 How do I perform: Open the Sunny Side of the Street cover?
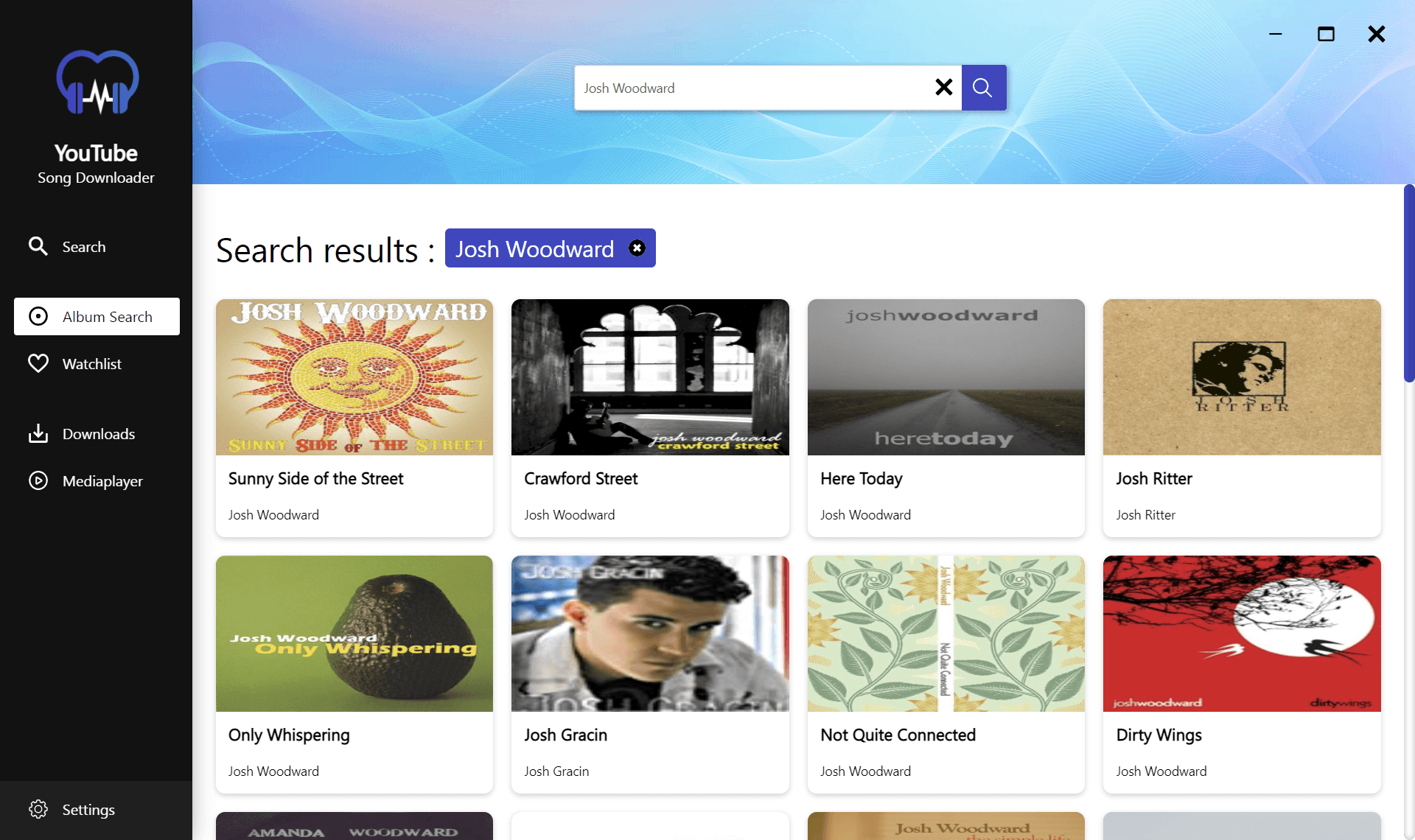[x=354, y=377]
